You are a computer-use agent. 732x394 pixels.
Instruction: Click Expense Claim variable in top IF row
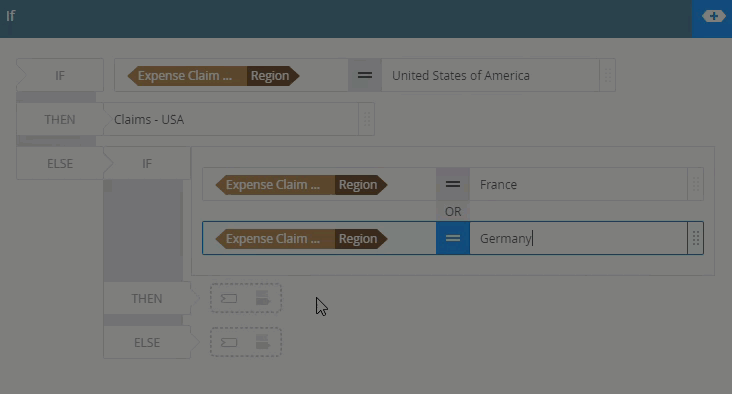(187, 76)
